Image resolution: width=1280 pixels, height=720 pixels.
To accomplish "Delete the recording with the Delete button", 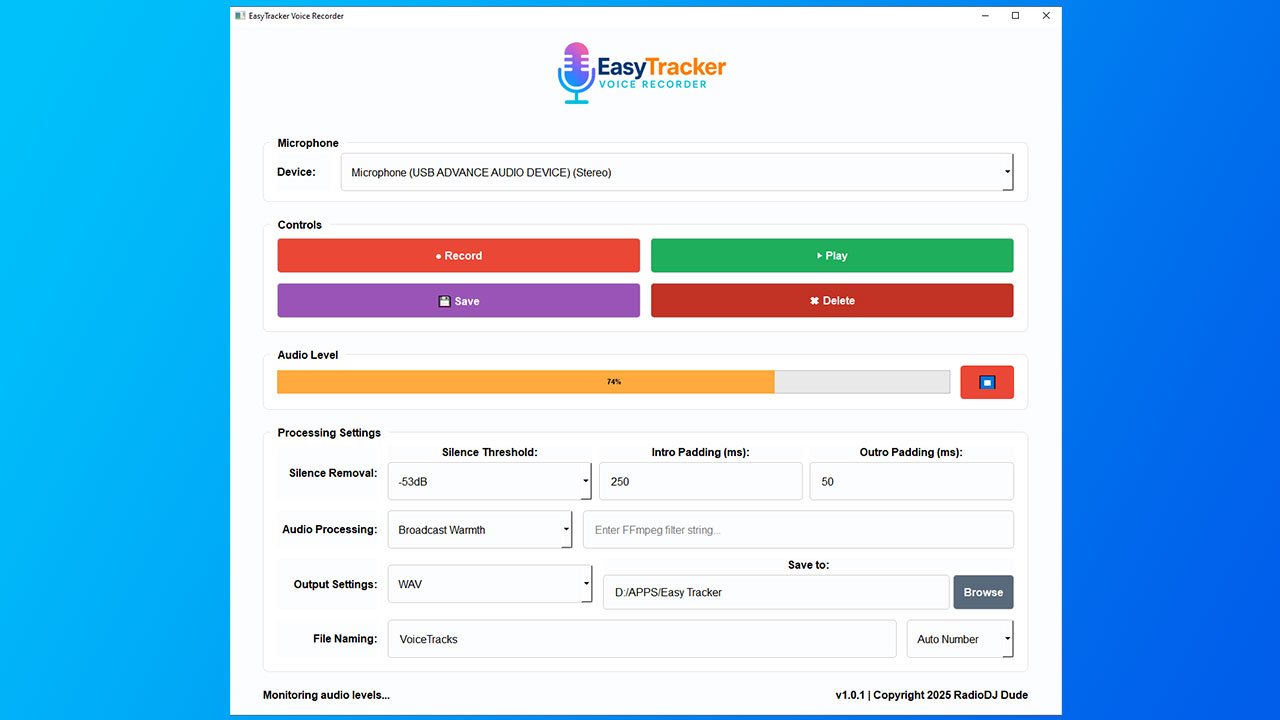I will click(x=831, y=301).
